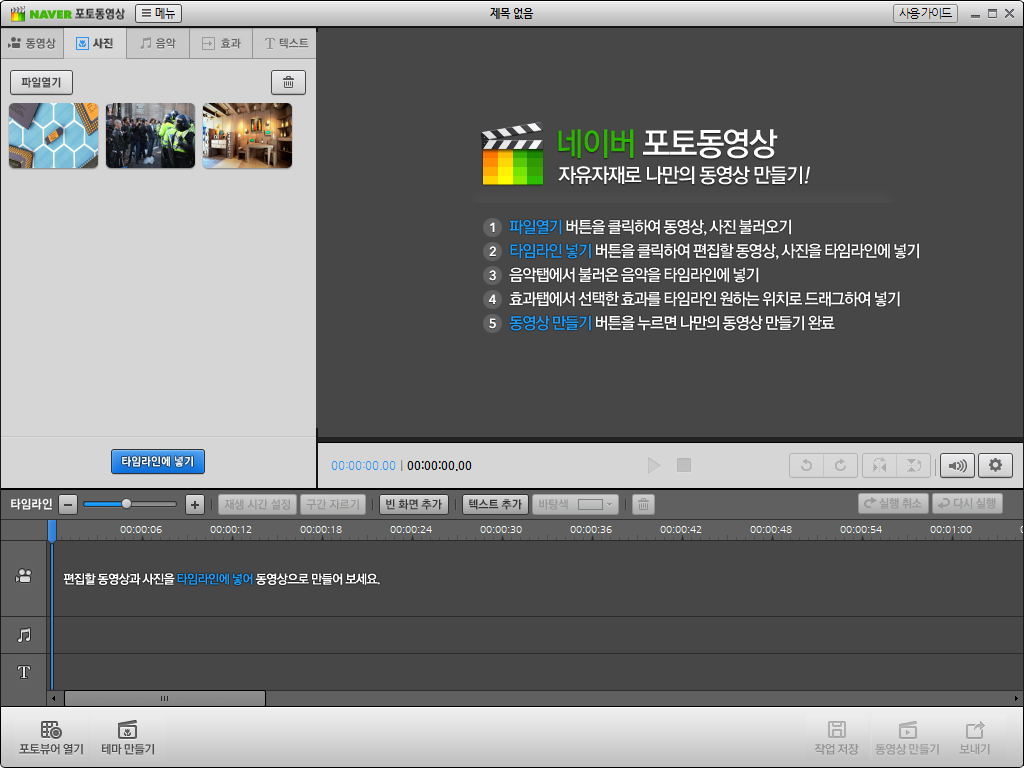Switch to the 사진 tab
The width and height of the screenshot is (1024, 768).
tap(95, 43)
